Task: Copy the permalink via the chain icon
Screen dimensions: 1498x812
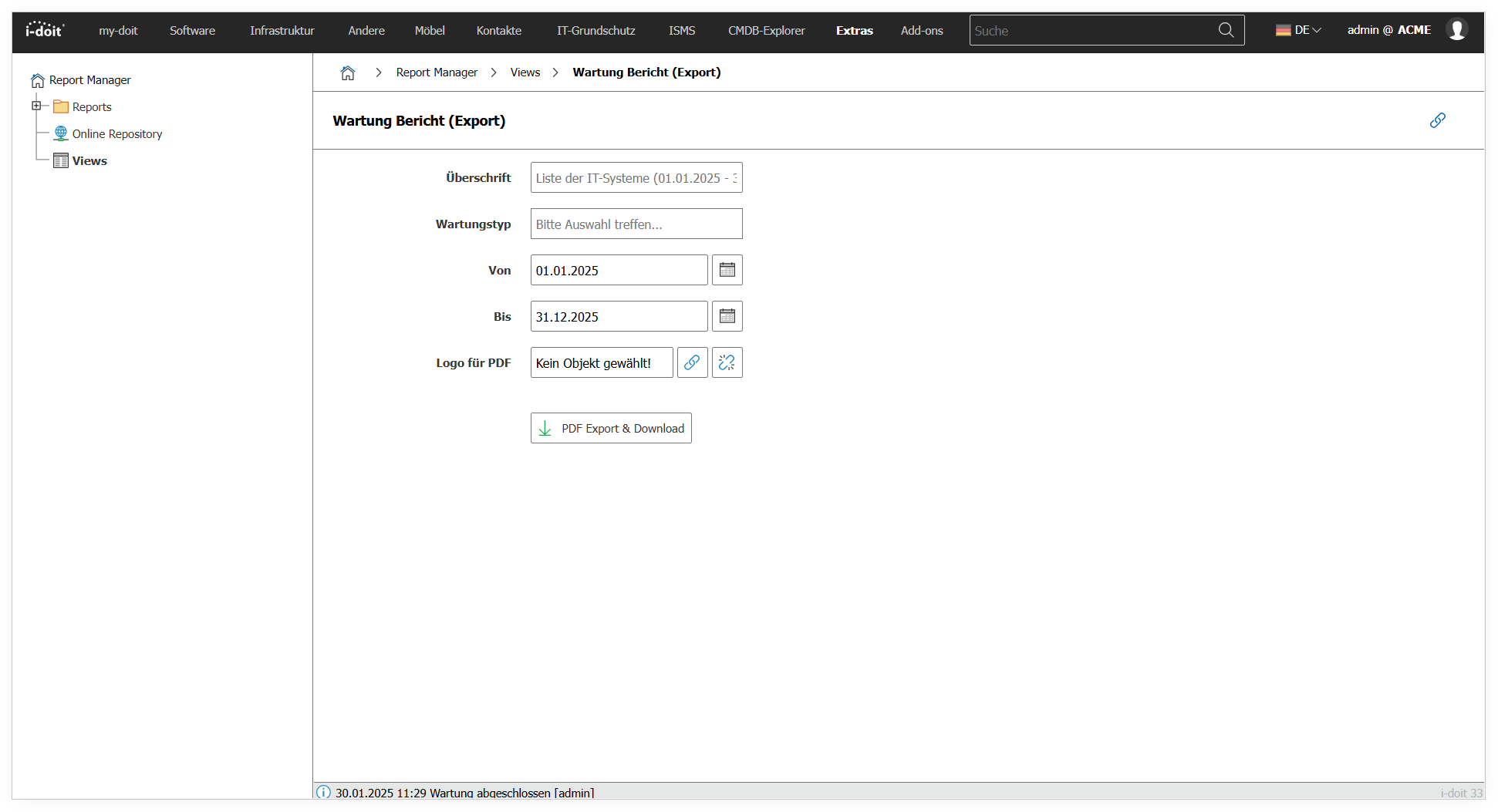Action: click(1437, 120)
